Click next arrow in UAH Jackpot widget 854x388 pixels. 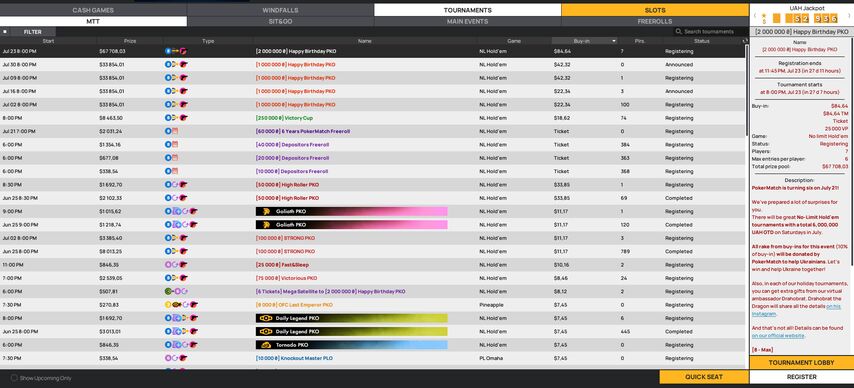coord(850,16)
